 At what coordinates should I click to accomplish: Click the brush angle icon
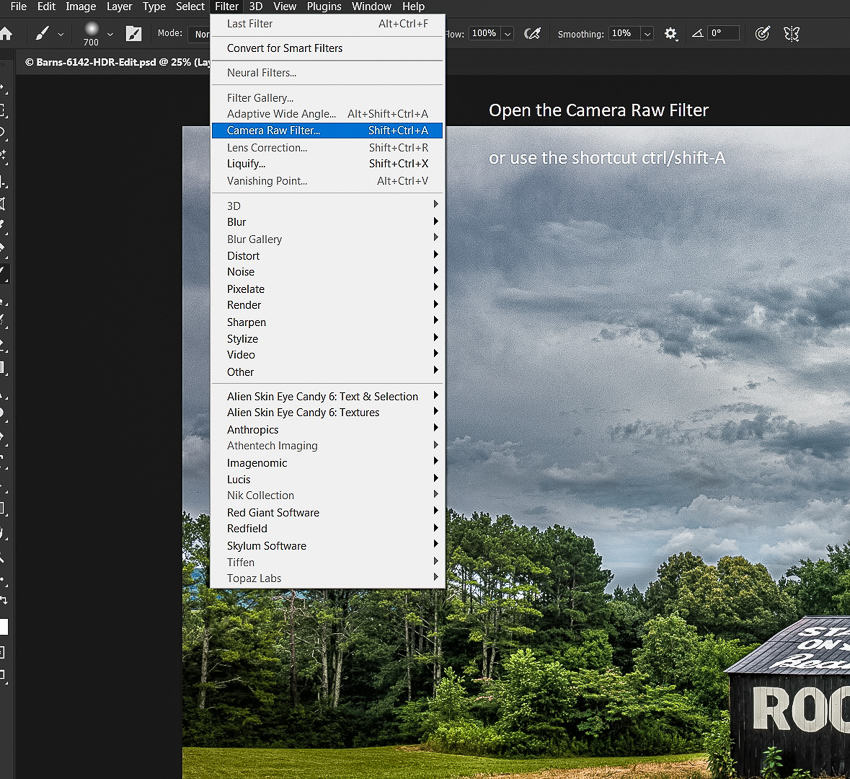[x=697, y=34]
